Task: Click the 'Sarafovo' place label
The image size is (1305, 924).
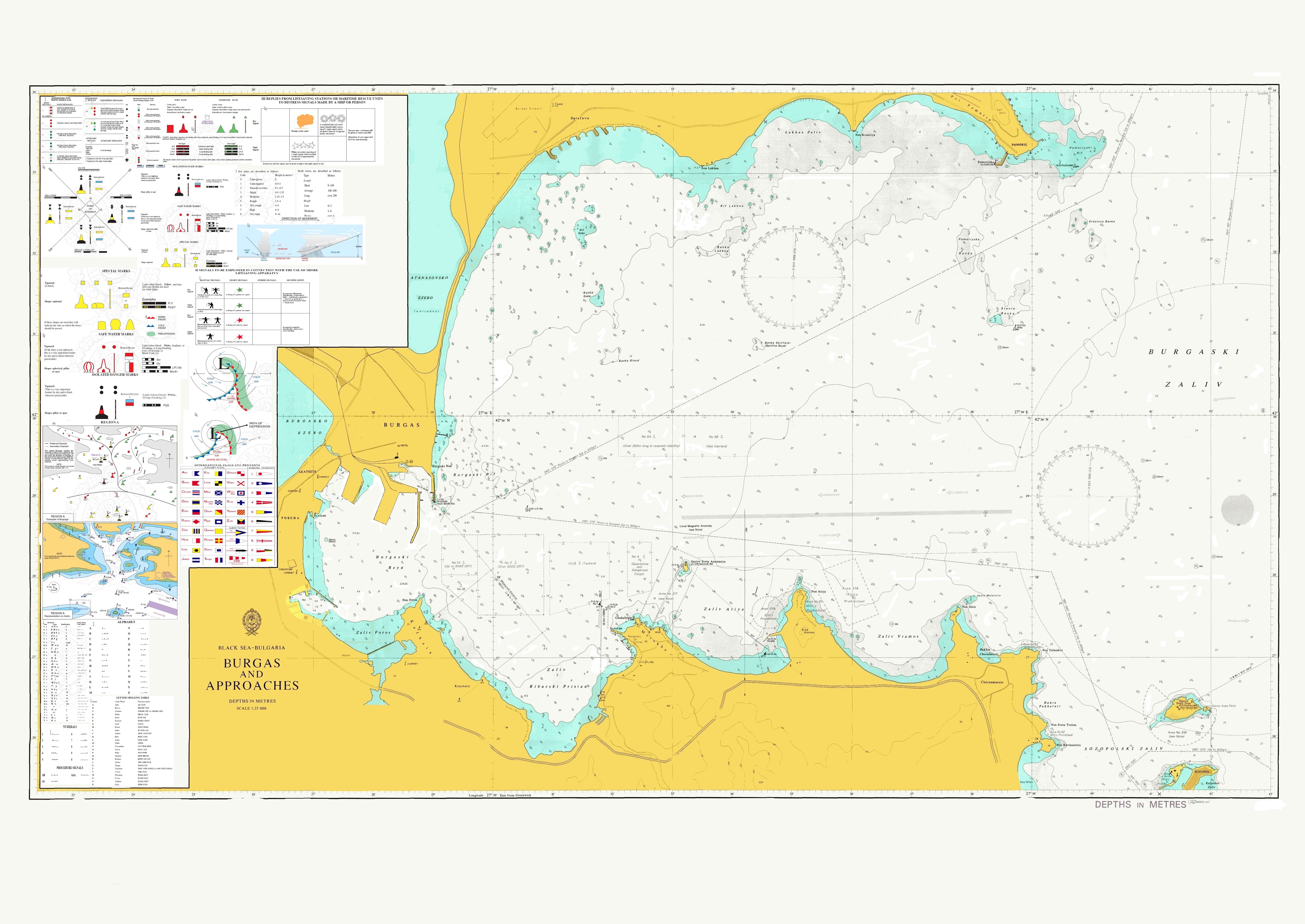Action: pyautogui.click(x=580, y=118)
